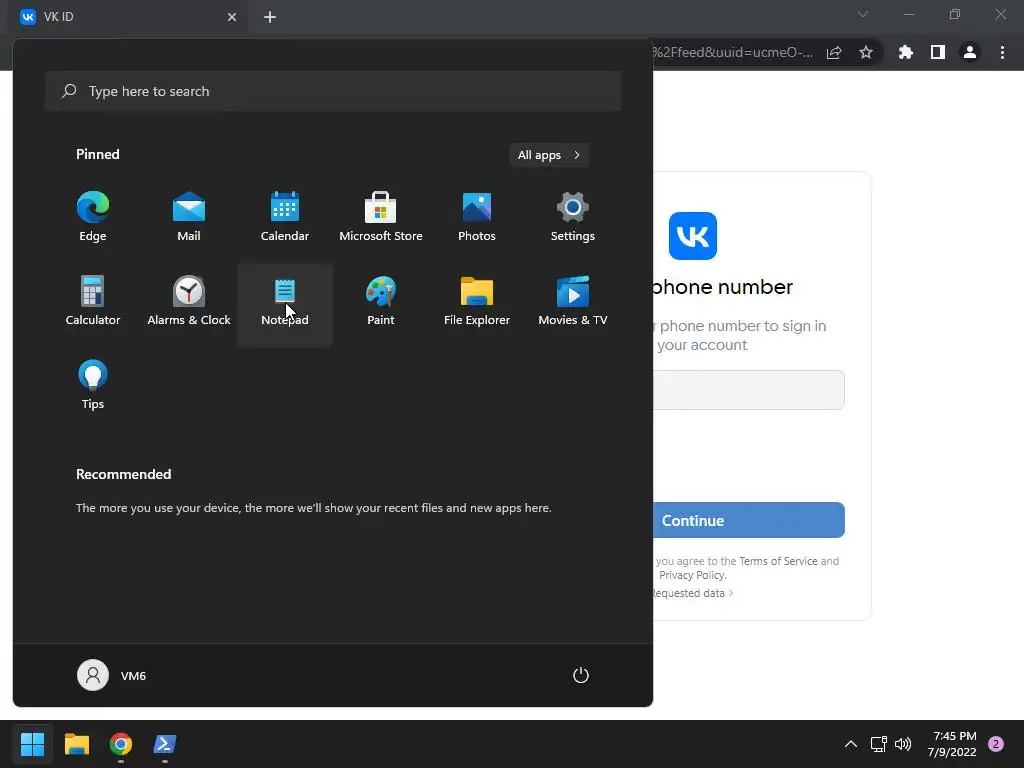
Task: Click the power button in Start menu
Action: [581, 675]
